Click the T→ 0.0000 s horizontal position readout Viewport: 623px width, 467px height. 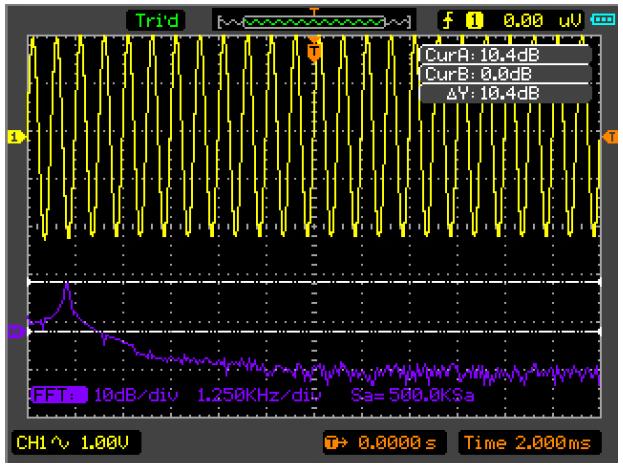(x=384, y=442)
